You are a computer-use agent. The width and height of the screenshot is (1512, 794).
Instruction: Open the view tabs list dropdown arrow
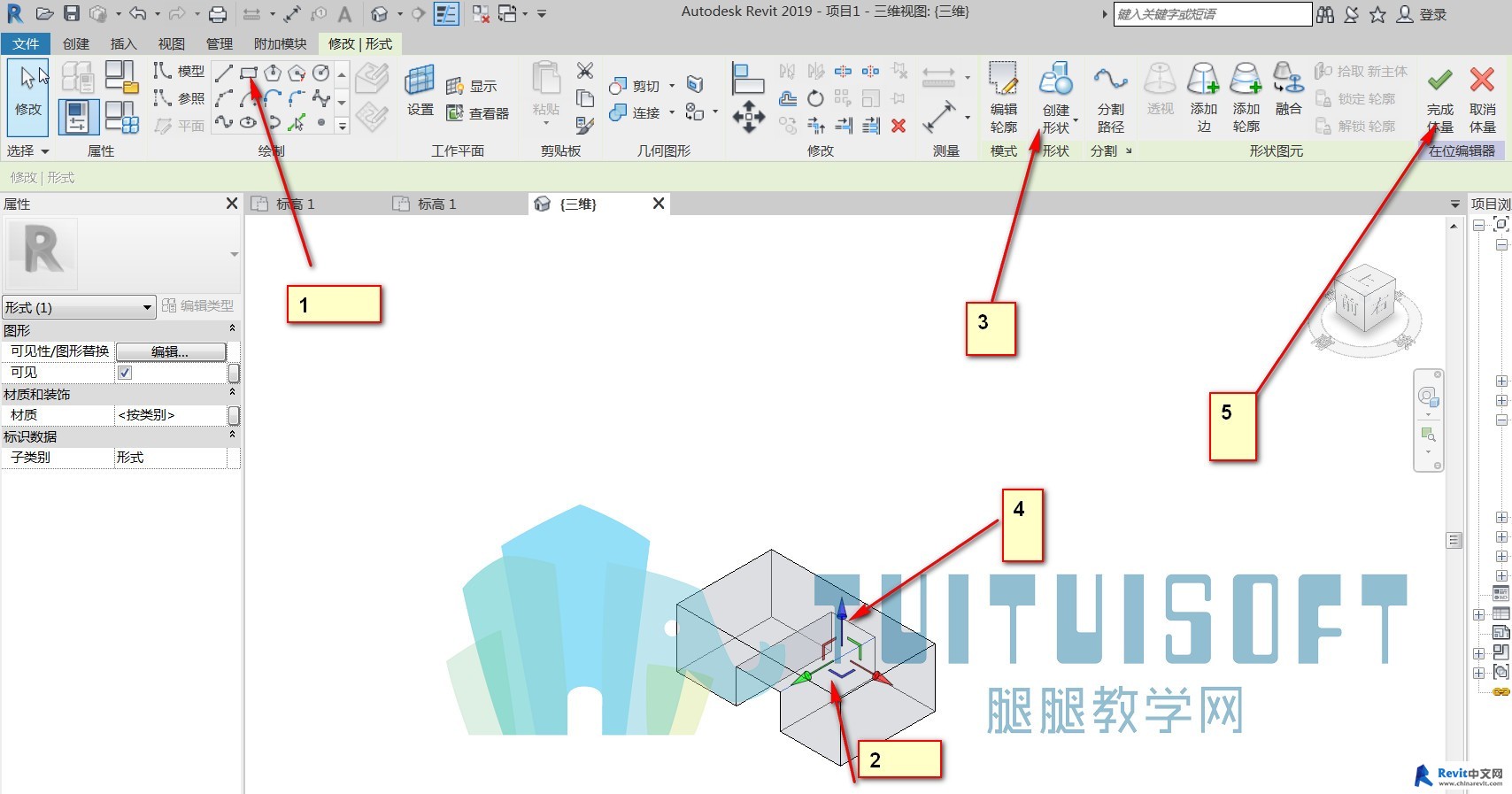(x=1454, y=204)
